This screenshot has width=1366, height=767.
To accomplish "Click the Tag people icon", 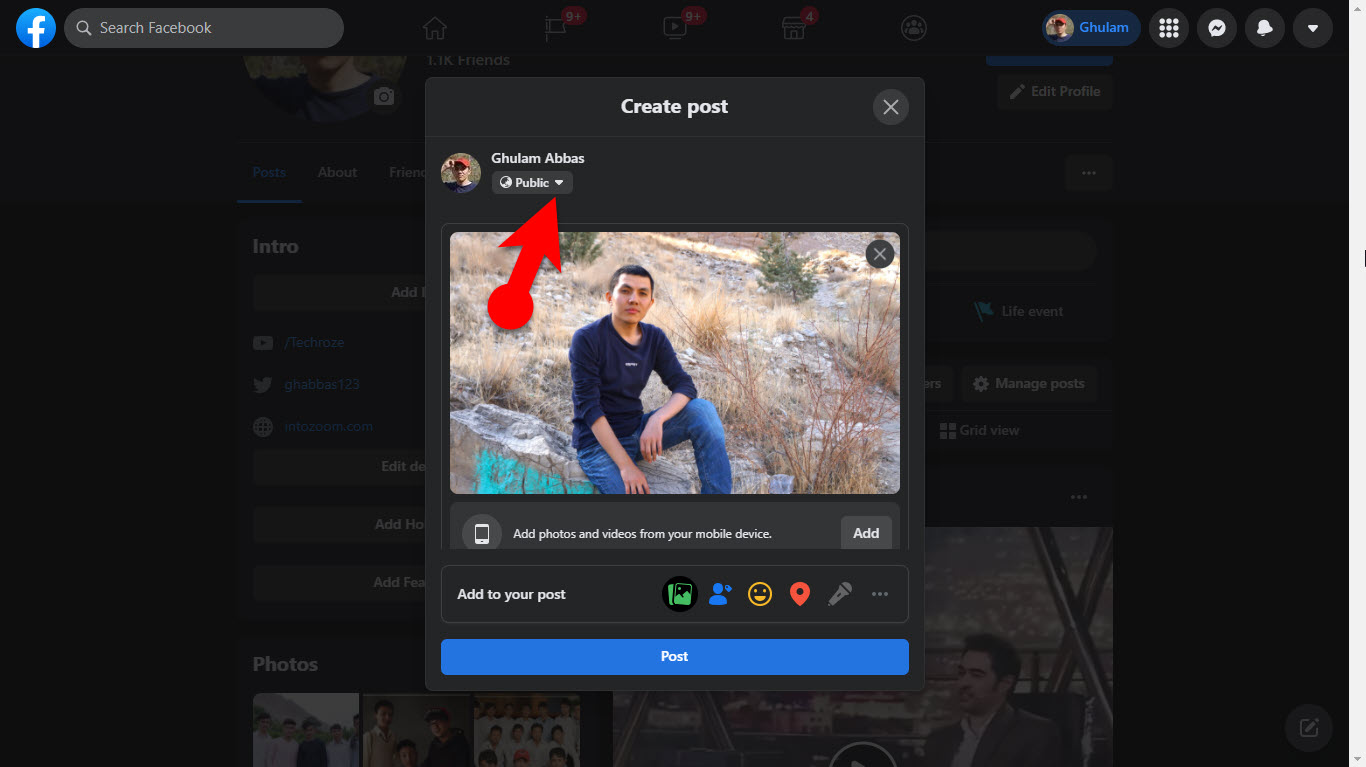I will (720, 594).
